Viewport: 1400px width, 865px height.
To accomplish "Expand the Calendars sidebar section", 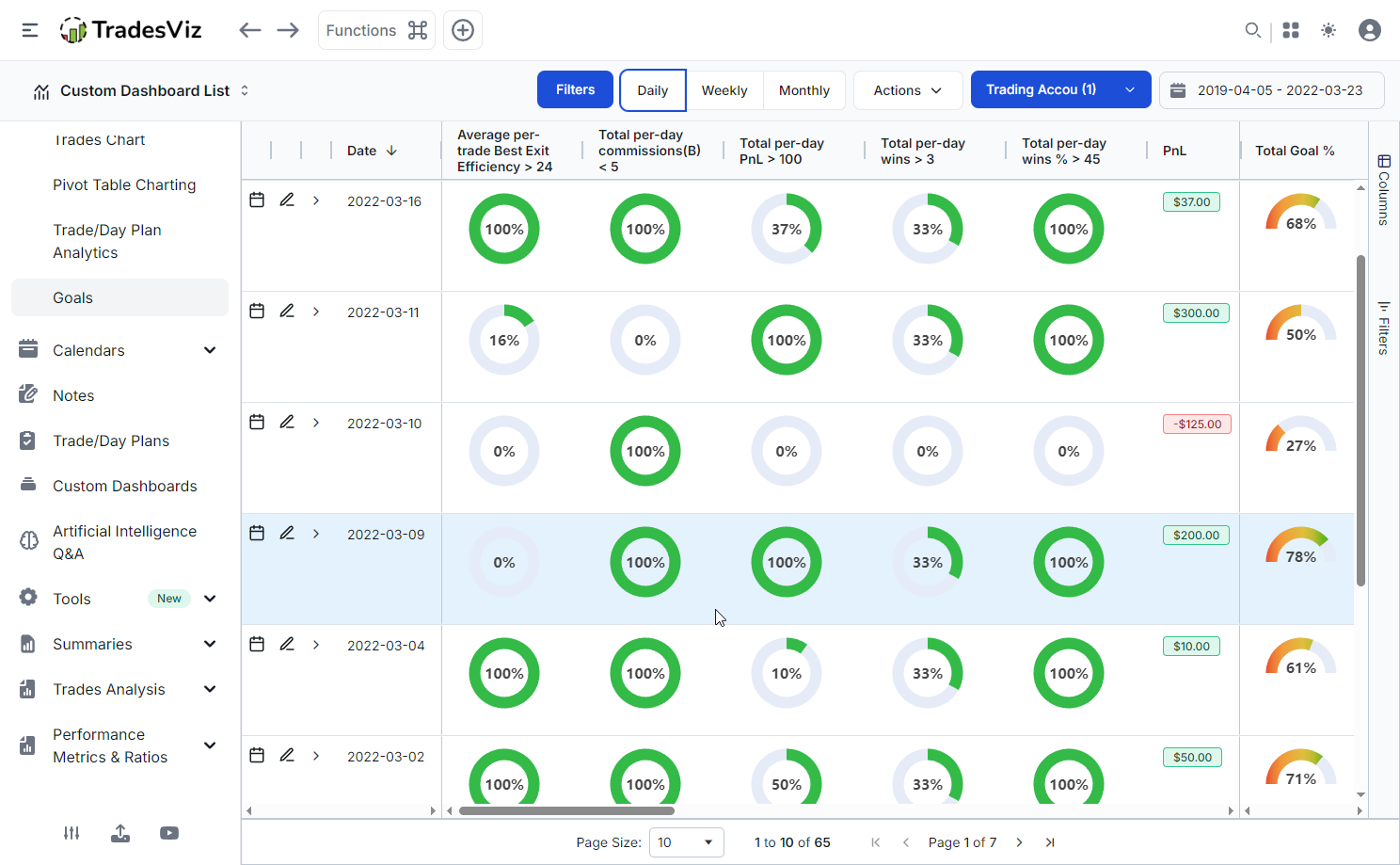I will (x=209, y=349).
